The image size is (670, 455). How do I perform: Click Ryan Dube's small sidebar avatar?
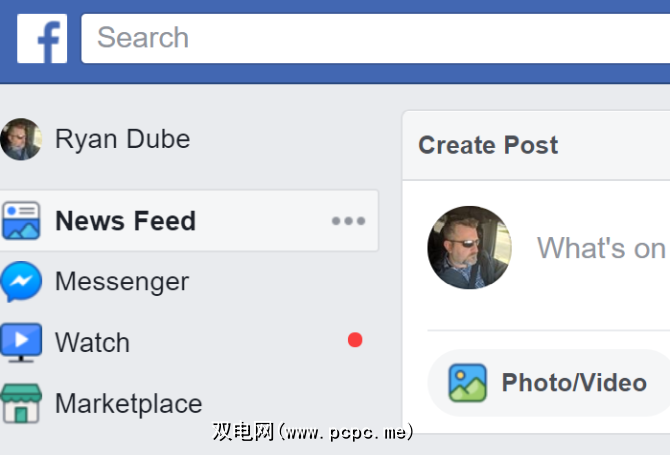click(x=21, y=139)
